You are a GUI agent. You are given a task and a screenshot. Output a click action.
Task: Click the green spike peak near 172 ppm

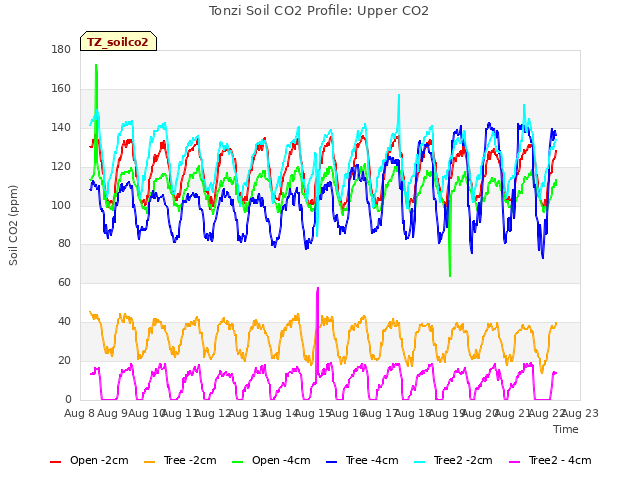pos(96,65)
